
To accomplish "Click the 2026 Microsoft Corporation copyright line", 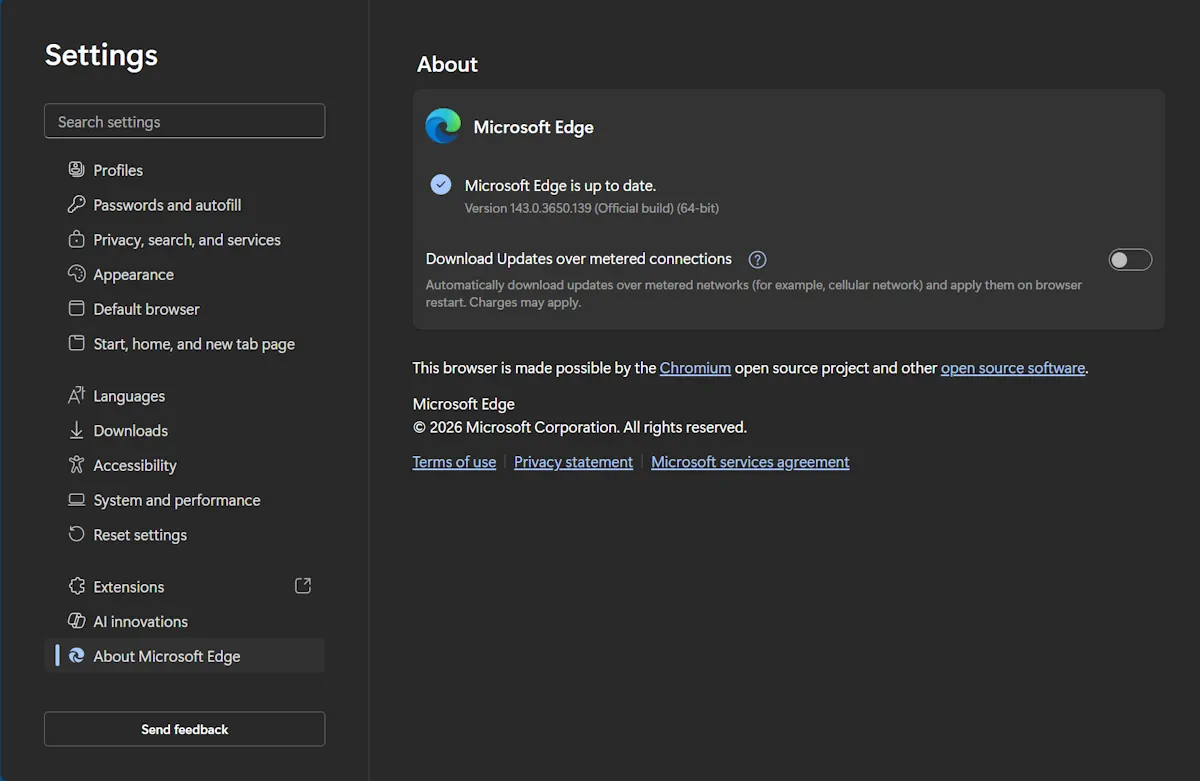I will coord(580,427).
